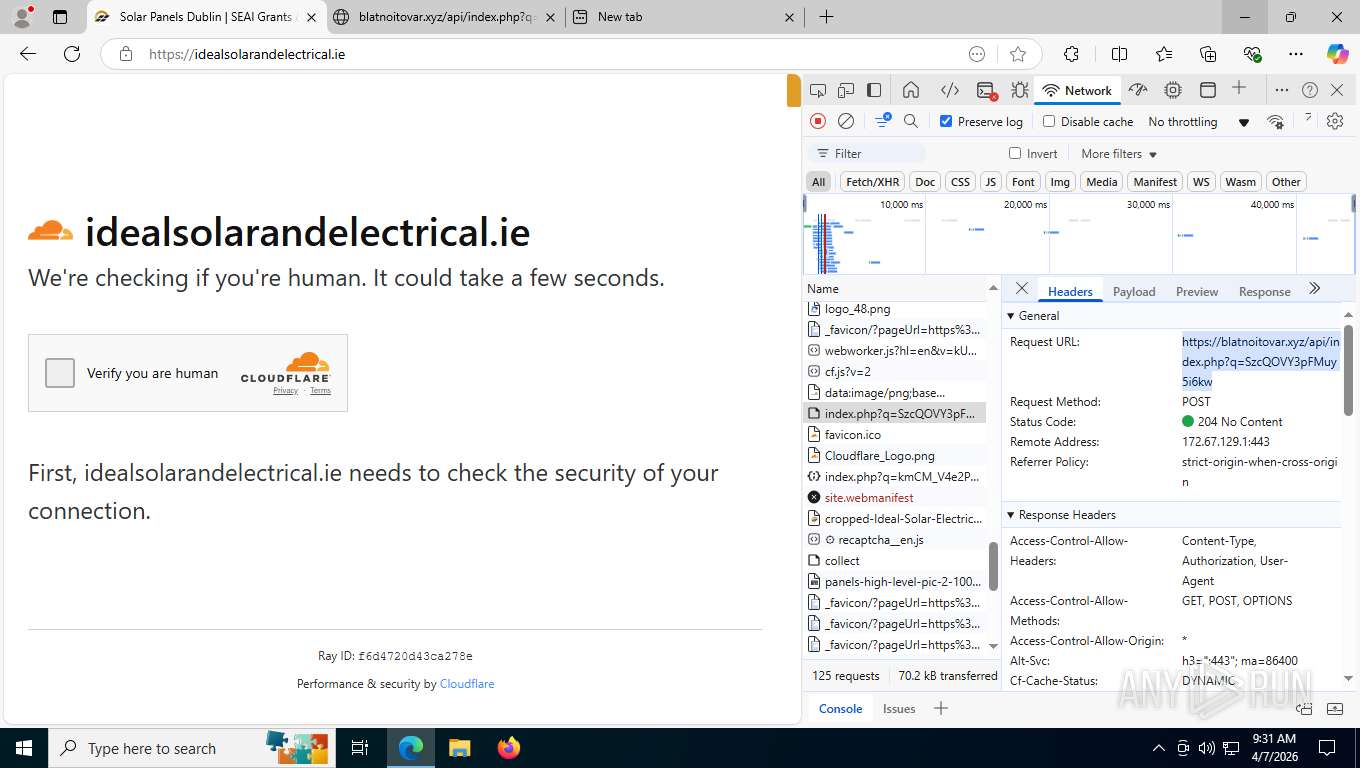
Task: Toggle the Preserve log checkbox
Action: [946, 121]
